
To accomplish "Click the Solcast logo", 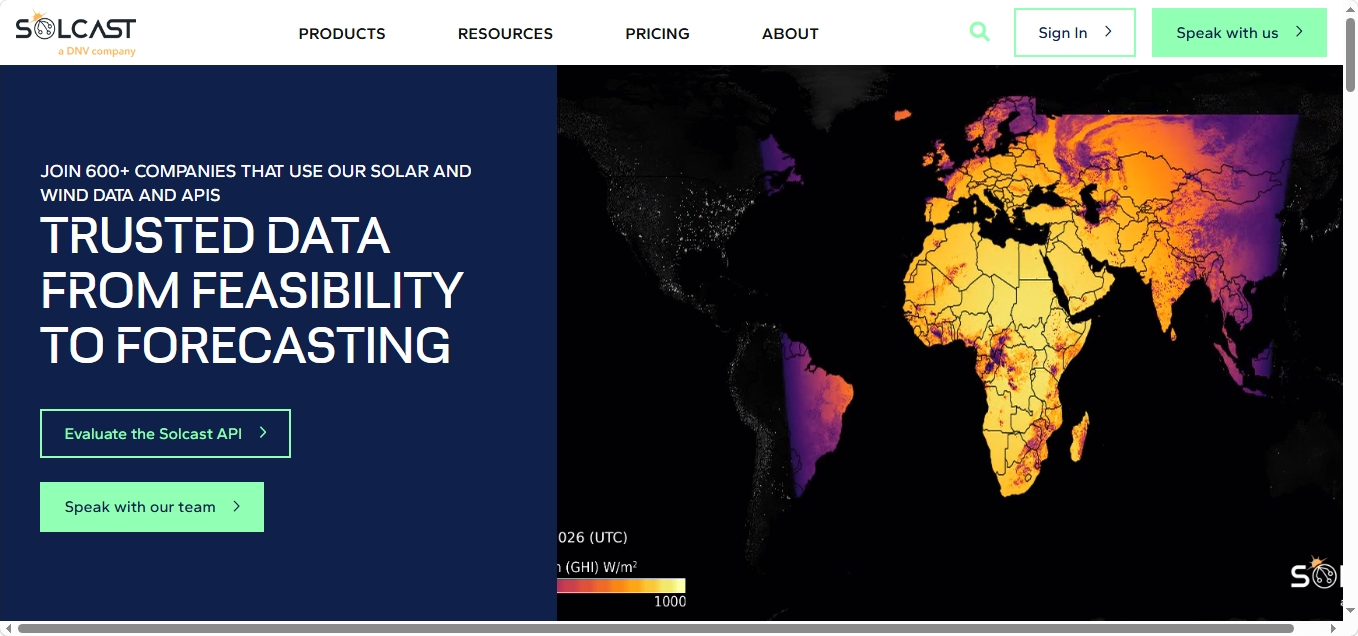I will [x=76, y=33].
